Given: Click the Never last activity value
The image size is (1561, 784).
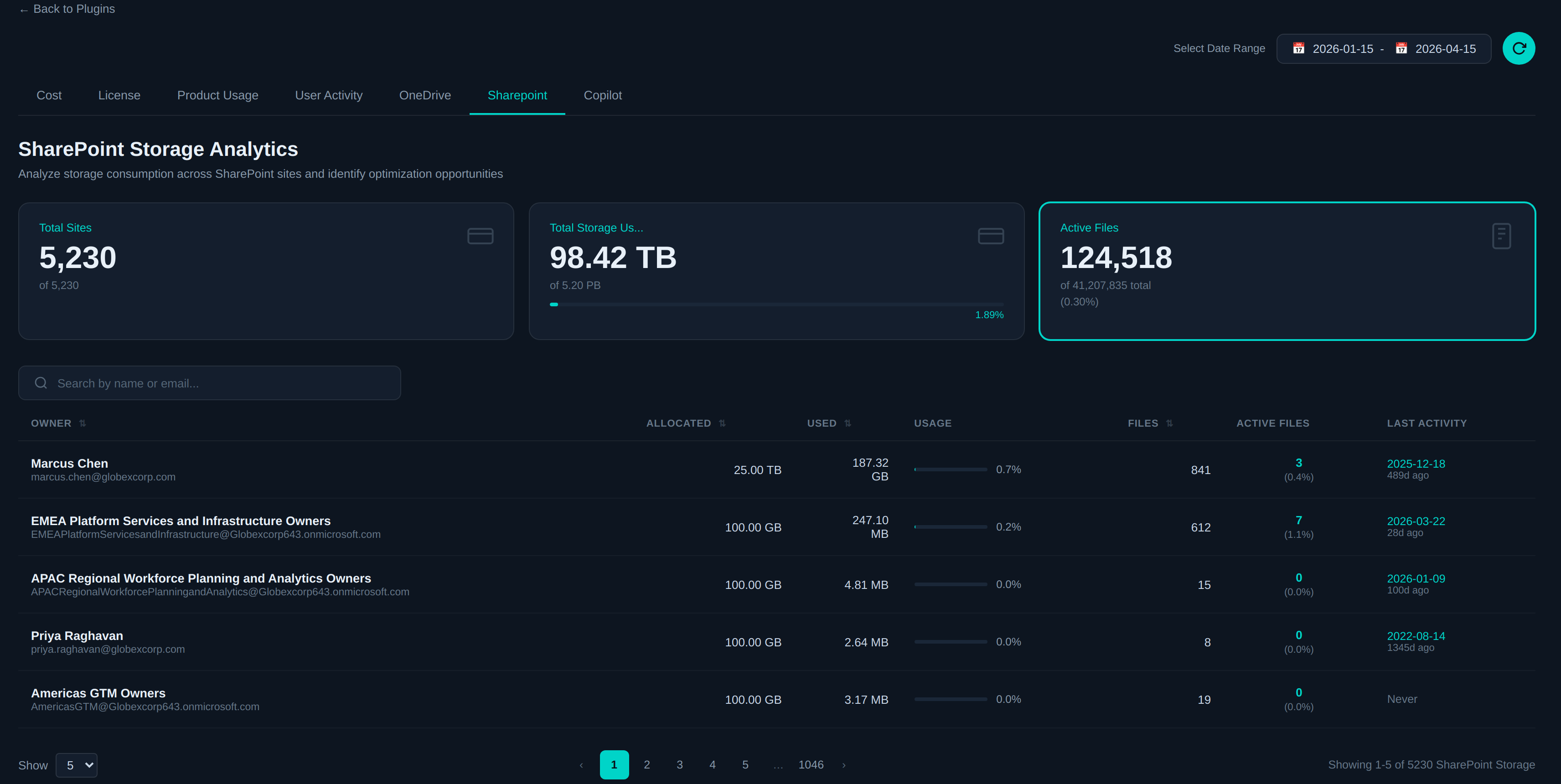Looking at the screenshot, I should (1401, 699).
